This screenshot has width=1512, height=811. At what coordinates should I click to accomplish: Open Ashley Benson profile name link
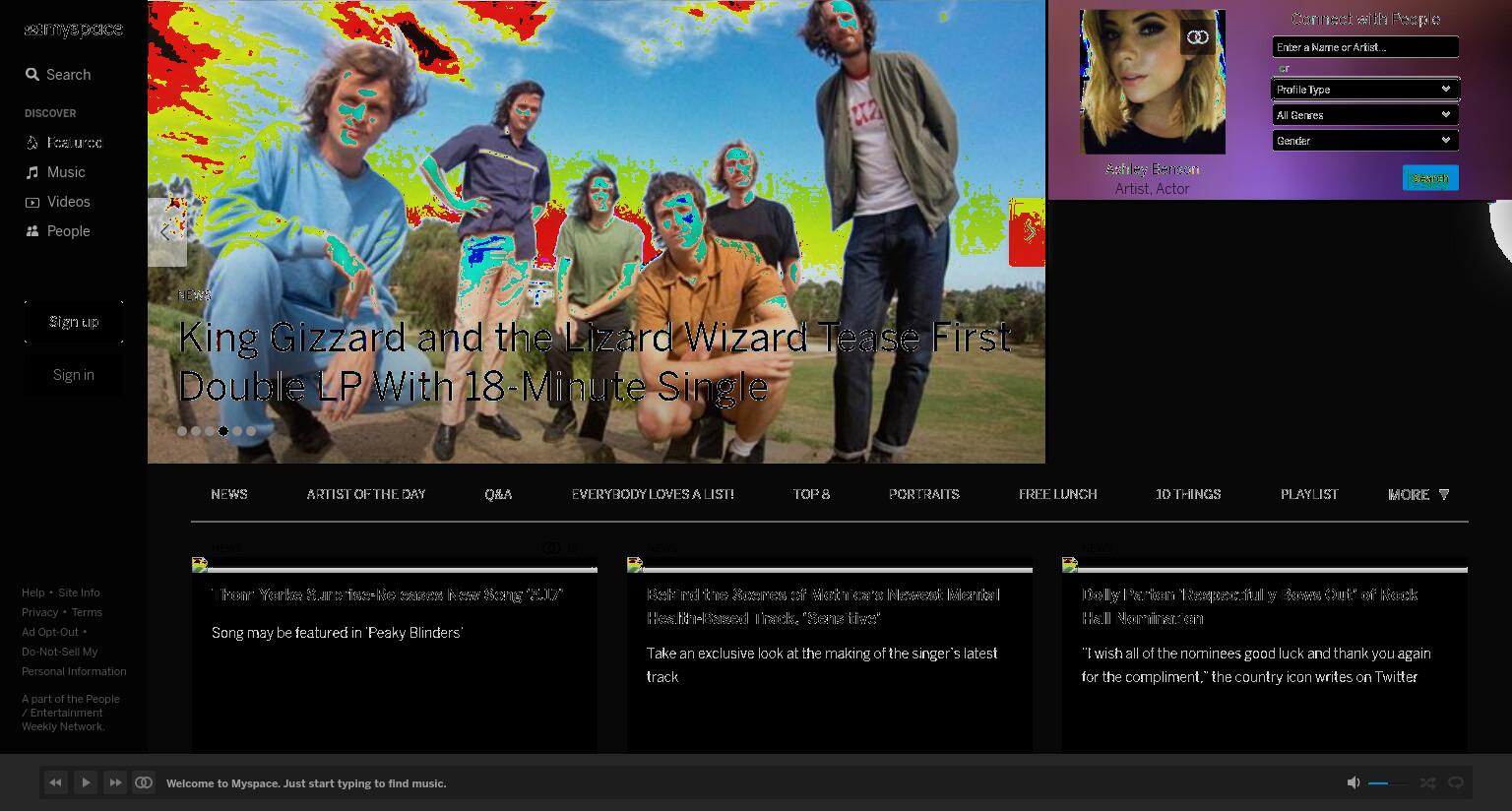[x=1153, y=169]
